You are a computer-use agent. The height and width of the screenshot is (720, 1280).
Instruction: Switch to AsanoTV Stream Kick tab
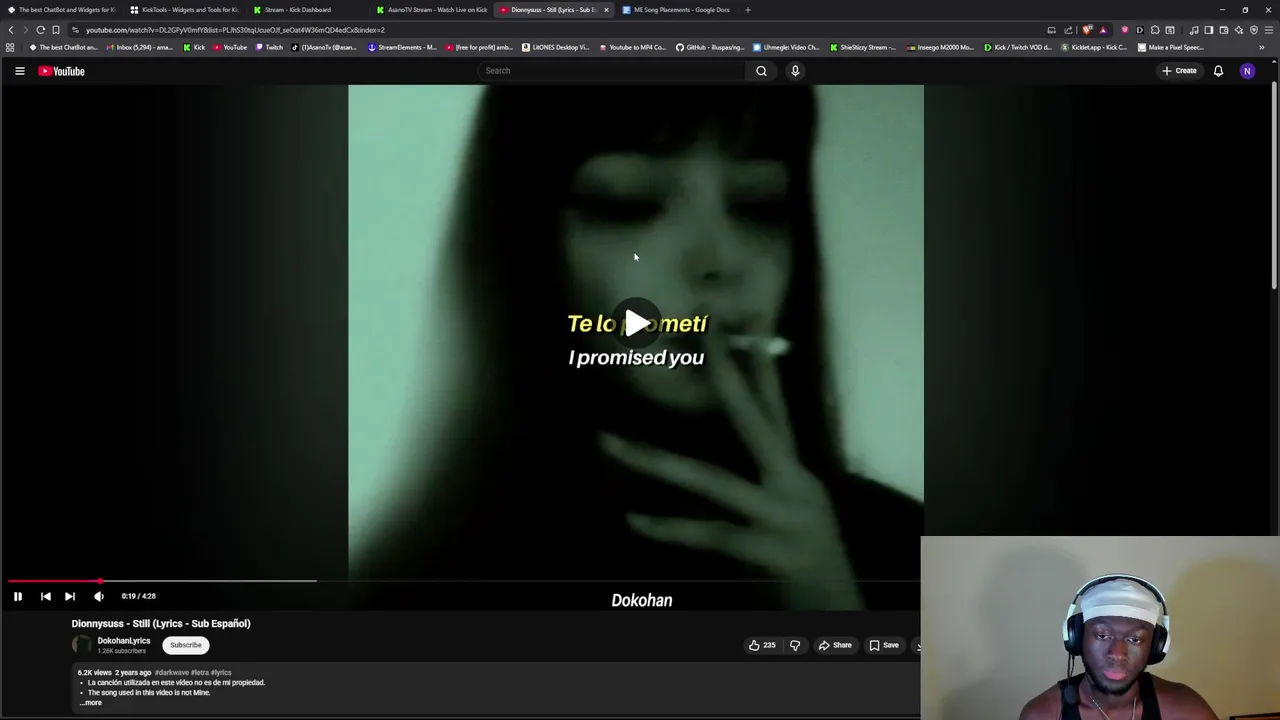[x=432, y=10]
